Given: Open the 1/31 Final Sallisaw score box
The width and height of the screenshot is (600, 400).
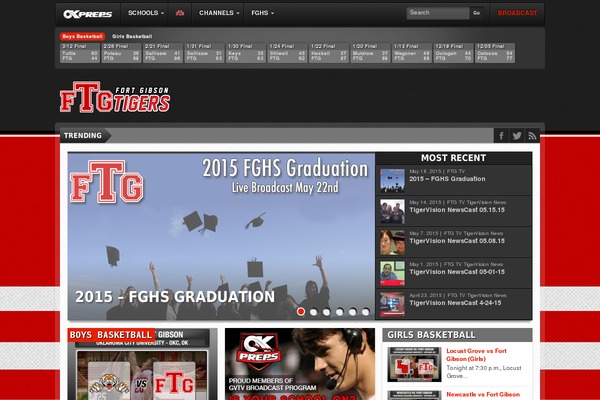Looking at the screenshot, I should [204, 53].
